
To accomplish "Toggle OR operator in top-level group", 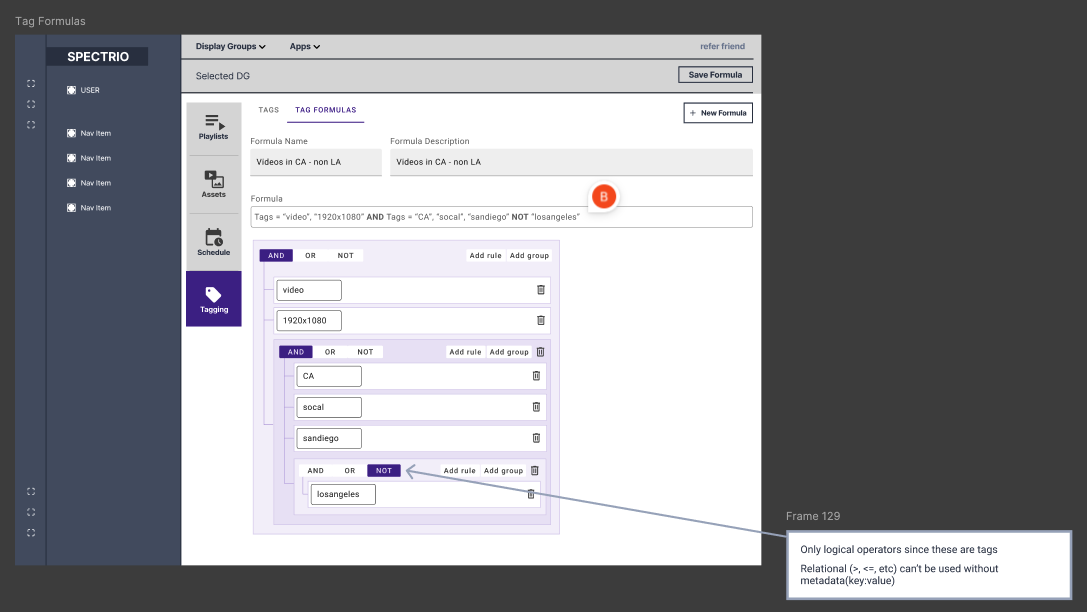I will point(311,256).
